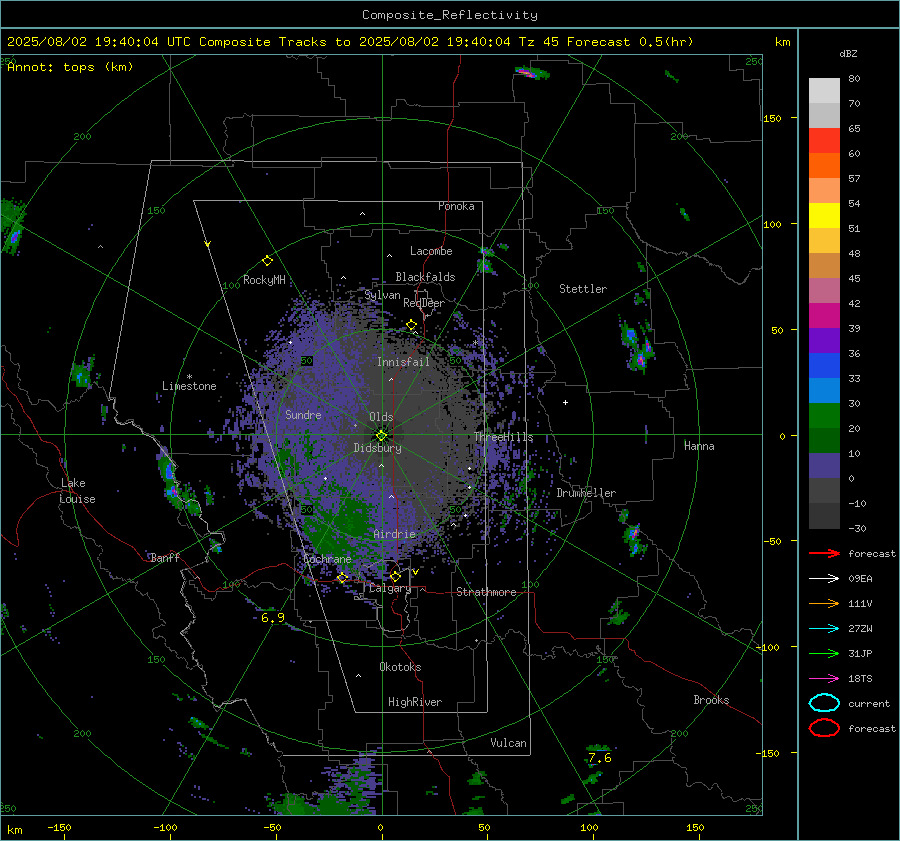Viewport: 900px width, 841px height.
Task: Click the km unit label at top-right
Action: [x=782, y=42]
